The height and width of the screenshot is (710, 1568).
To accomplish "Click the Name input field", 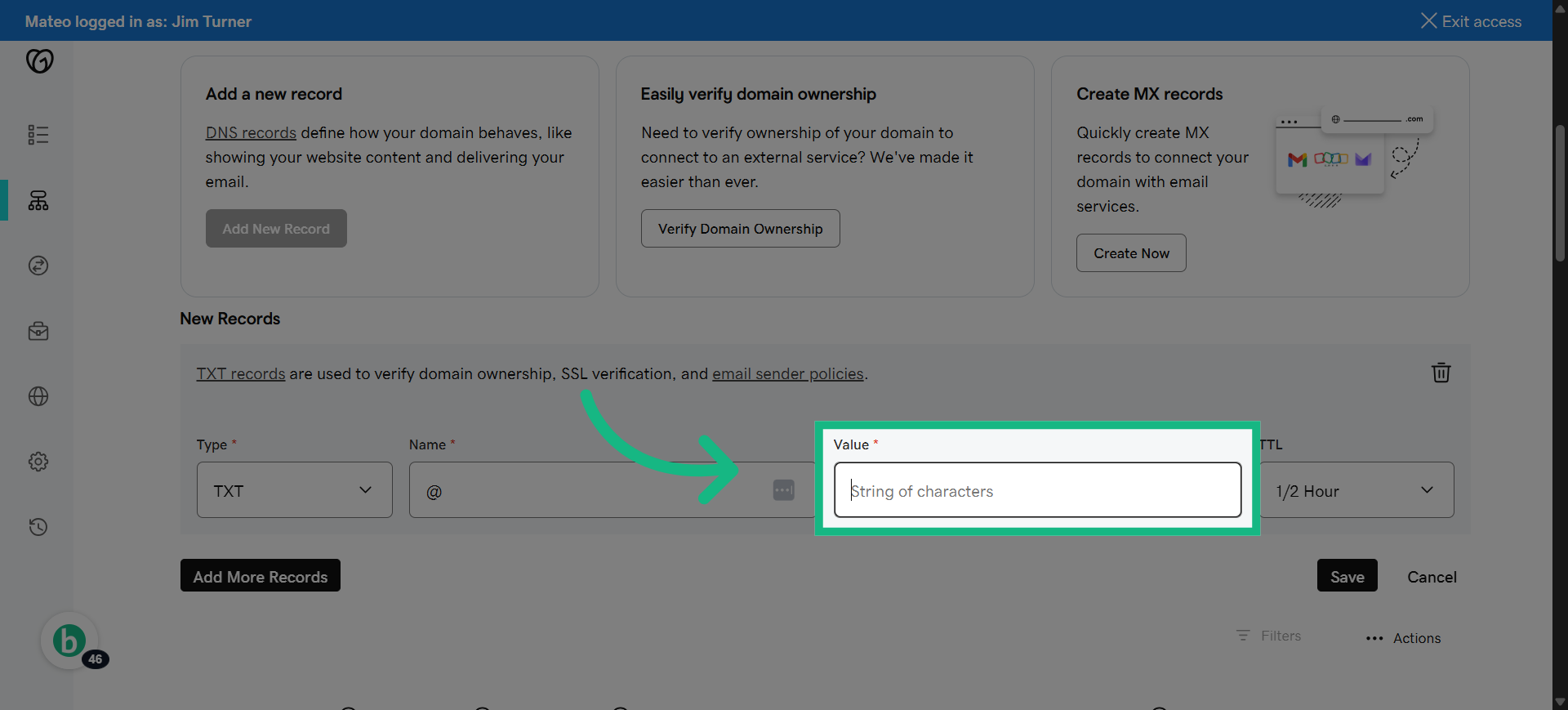I will (x=612, y=490).
